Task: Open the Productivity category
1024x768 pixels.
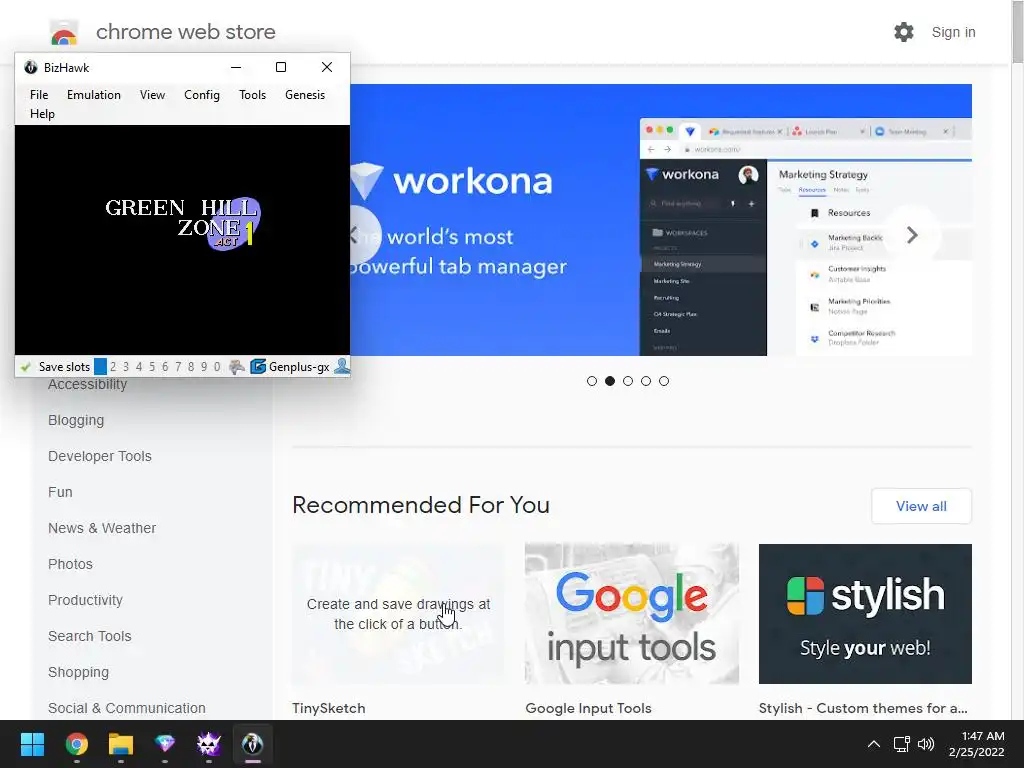Action: 86,600
